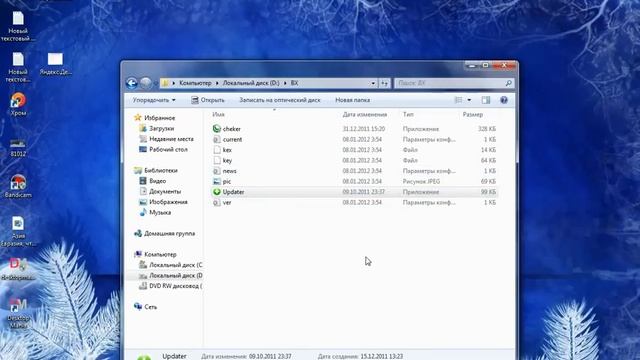Select the news config file icon
This screenshot has width=640, height=360.
pyautogui.click(x=217, y=171)
